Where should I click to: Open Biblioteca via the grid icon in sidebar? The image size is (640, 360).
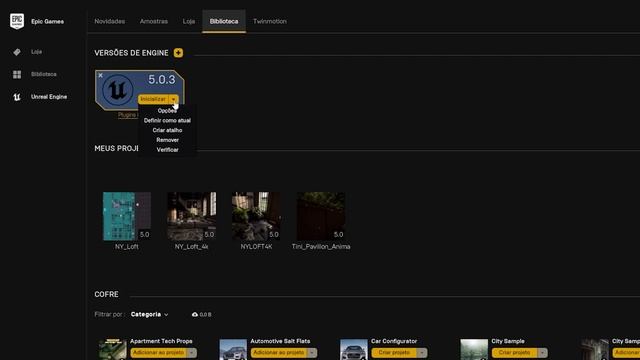pos(17,74)
